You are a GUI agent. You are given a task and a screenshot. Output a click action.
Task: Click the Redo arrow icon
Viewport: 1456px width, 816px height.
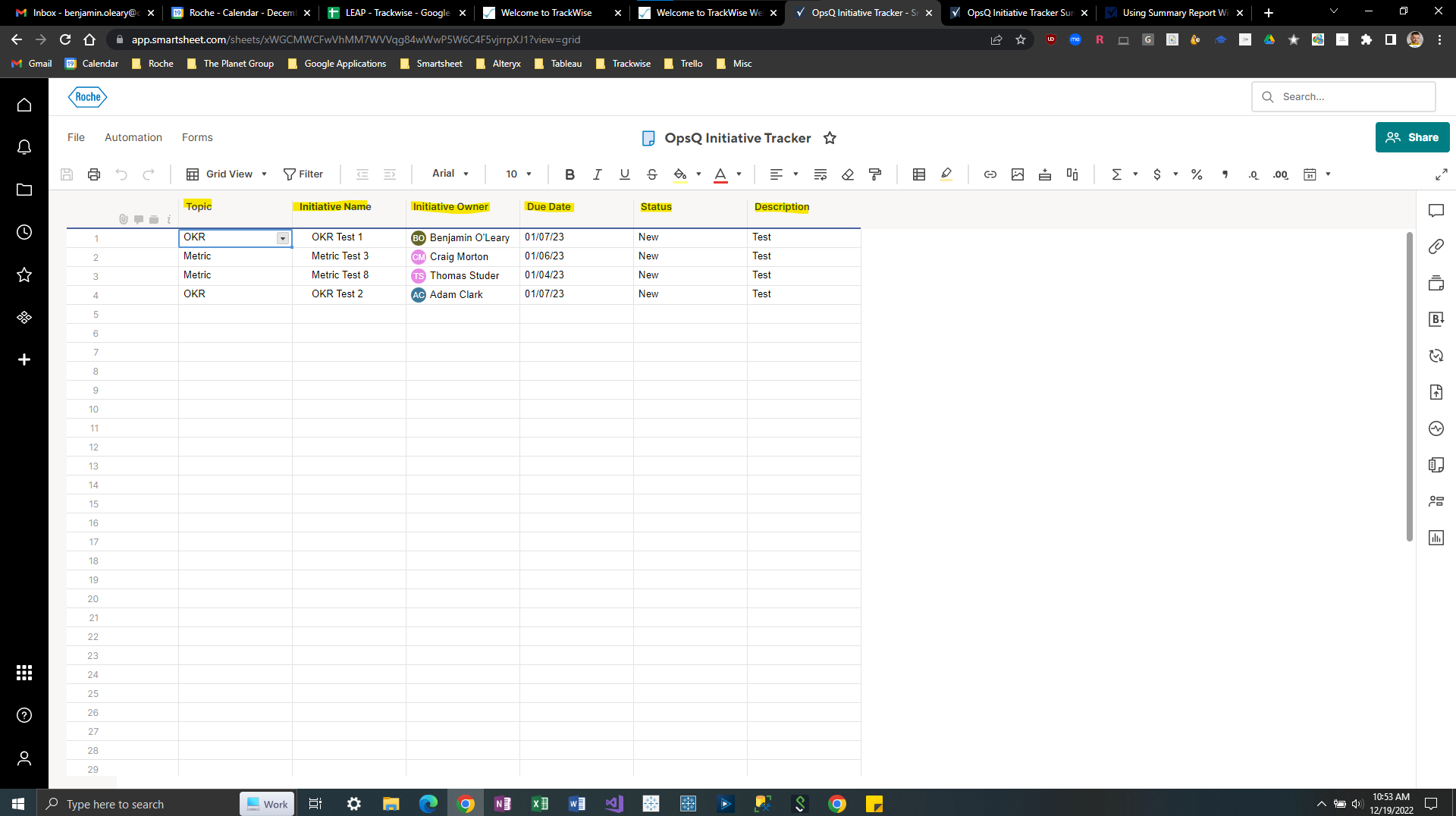(x=149, y=174)
